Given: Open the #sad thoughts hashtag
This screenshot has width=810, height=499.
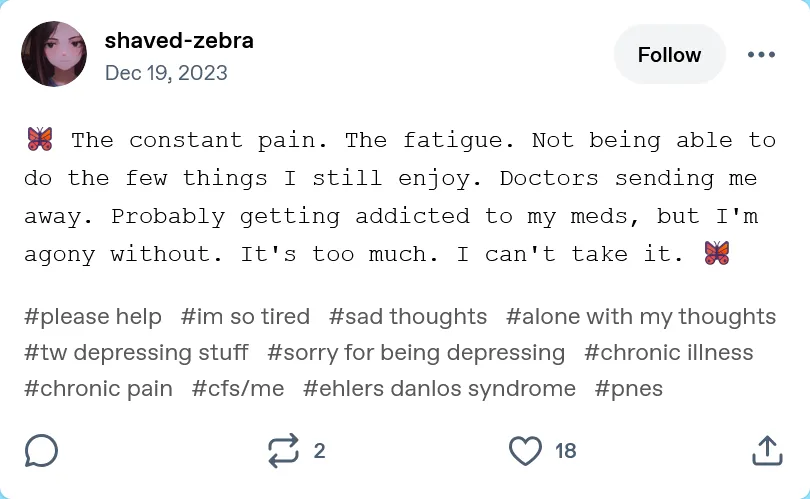Looking at the screenshot, I should pos(408,317).
